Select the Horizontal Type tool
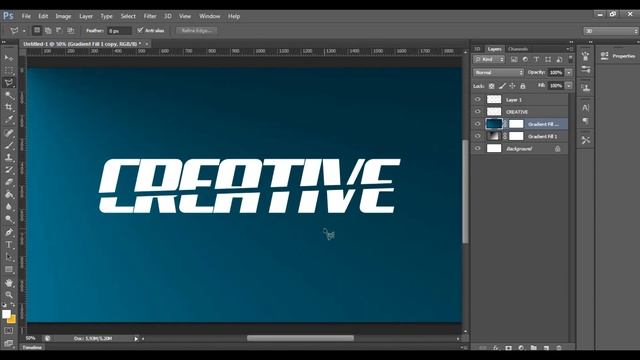The height and width of the screenshot is (360, 640). (9, 245)
